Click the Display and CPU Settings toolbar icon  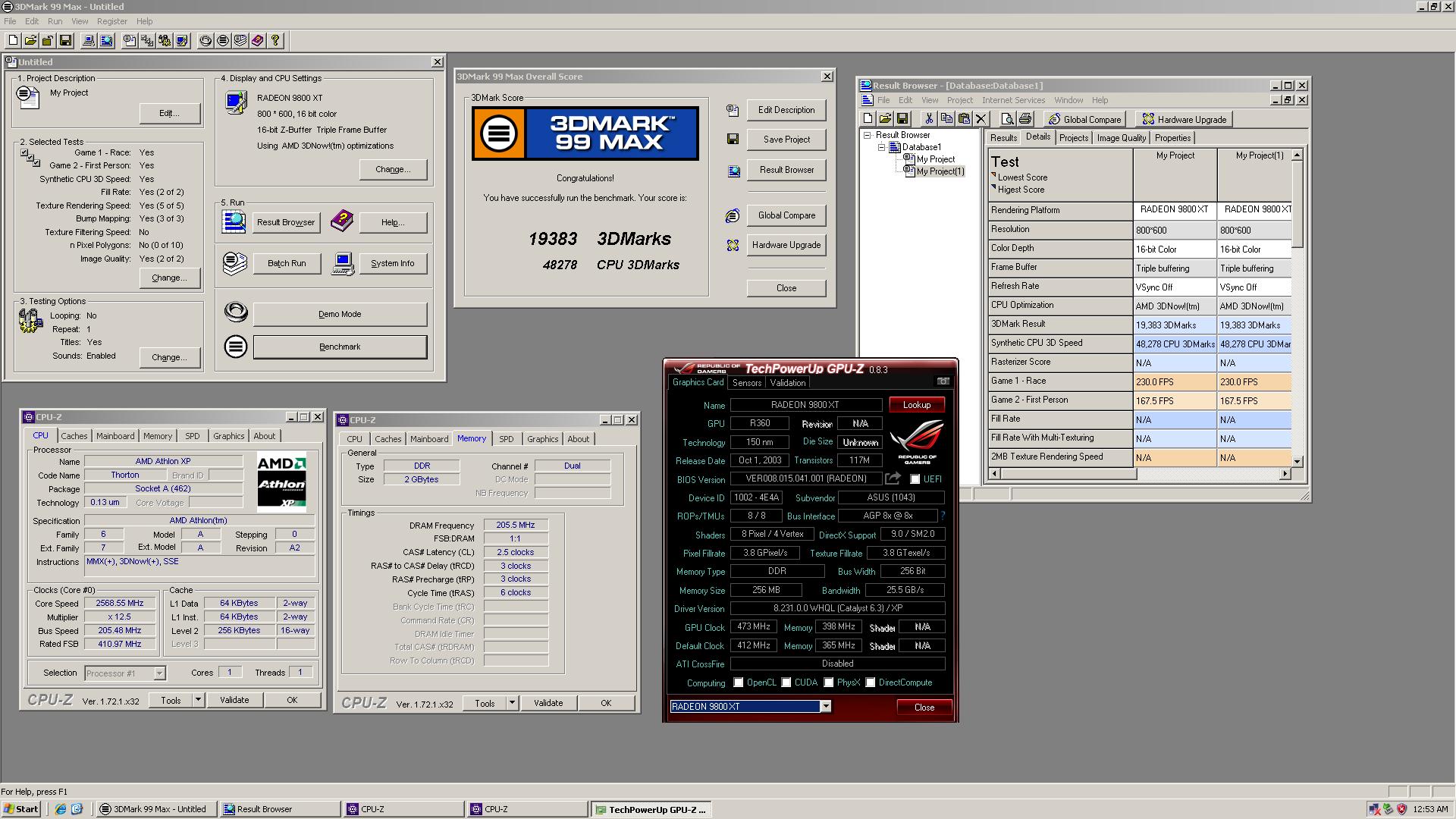click(182, 41)
